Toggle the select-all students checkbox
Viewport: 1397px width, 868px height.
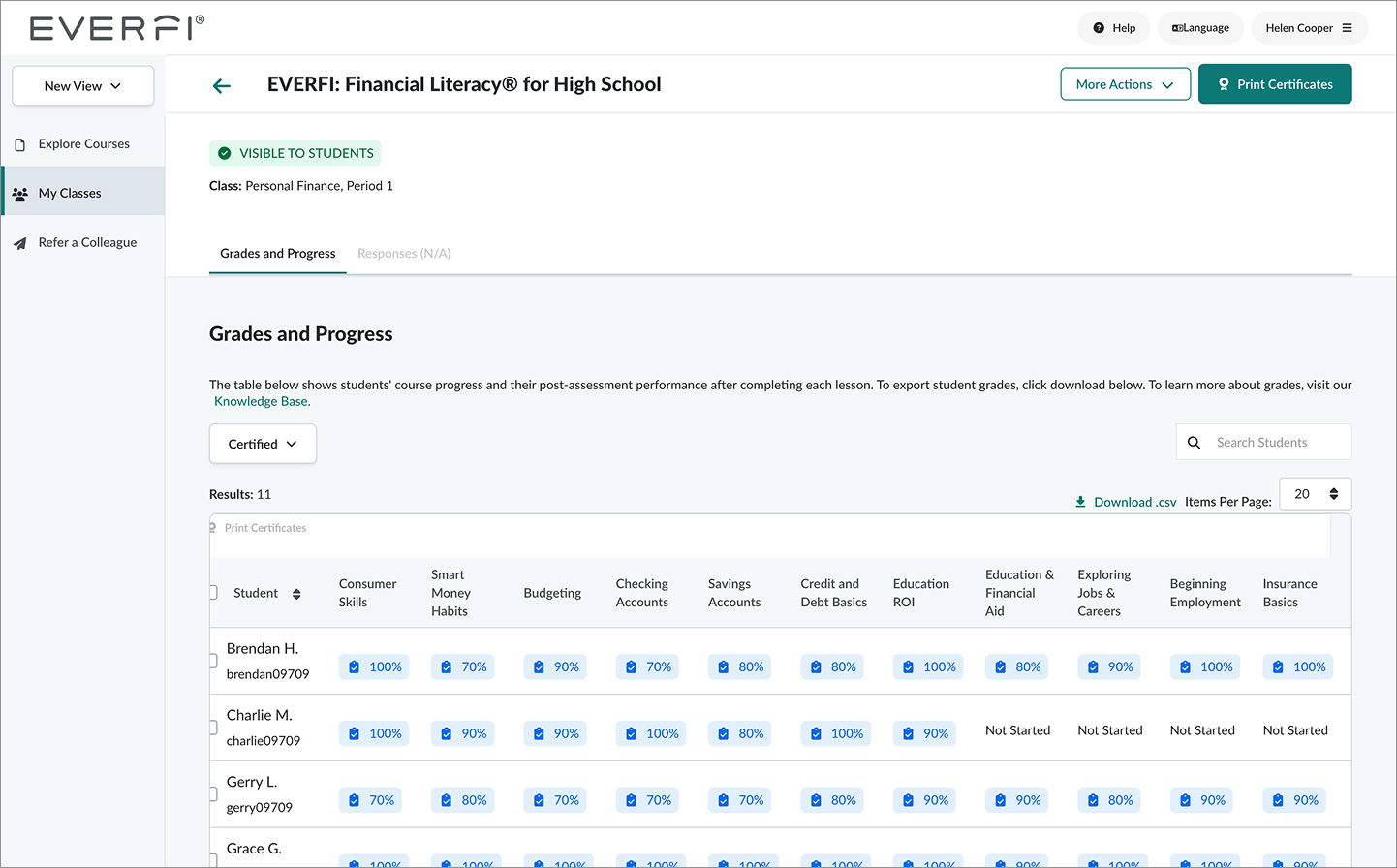[x=213, y=593]
